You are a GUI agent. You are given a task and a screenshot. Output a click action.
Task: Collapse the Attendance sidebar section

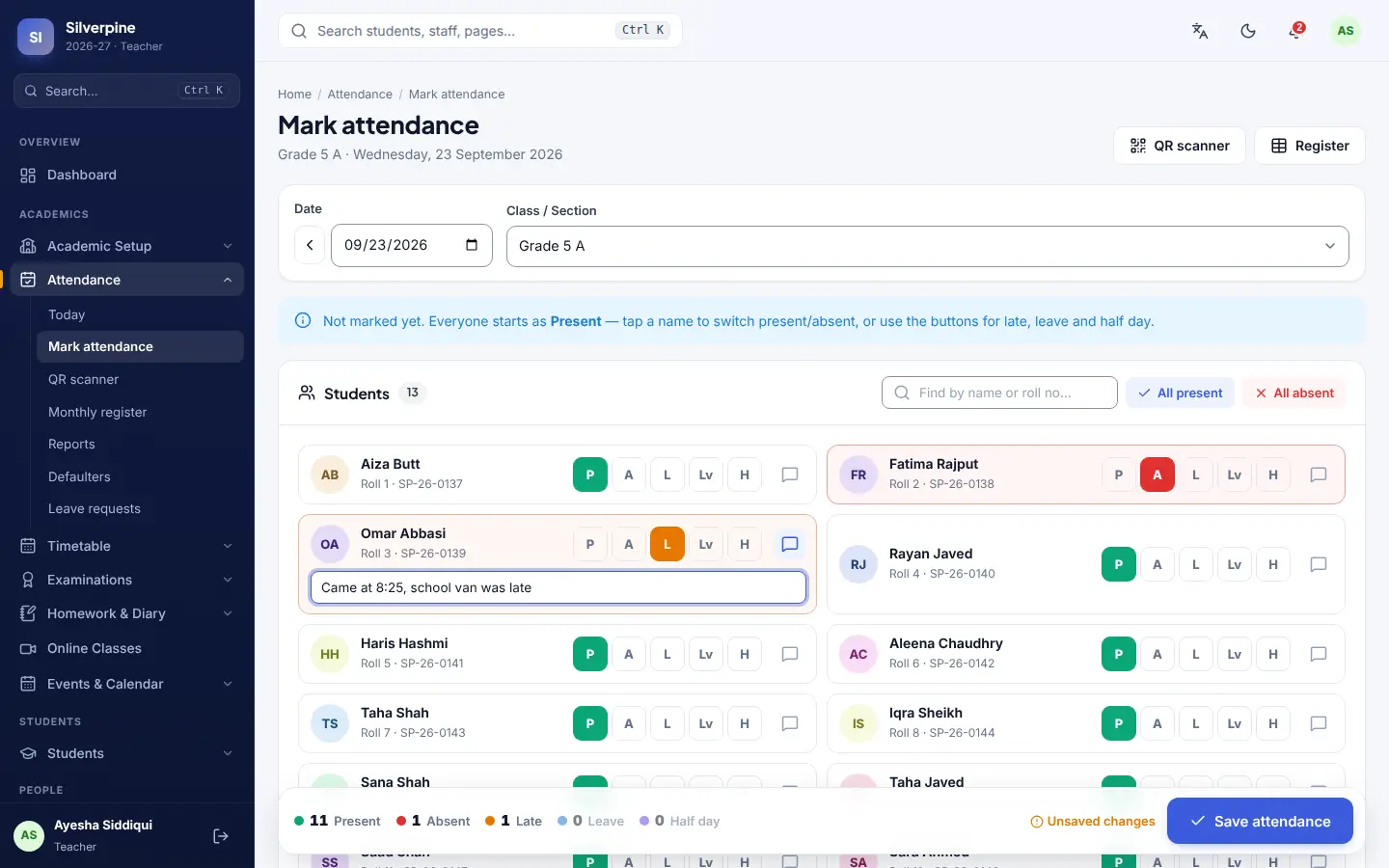tap(126, 280)
